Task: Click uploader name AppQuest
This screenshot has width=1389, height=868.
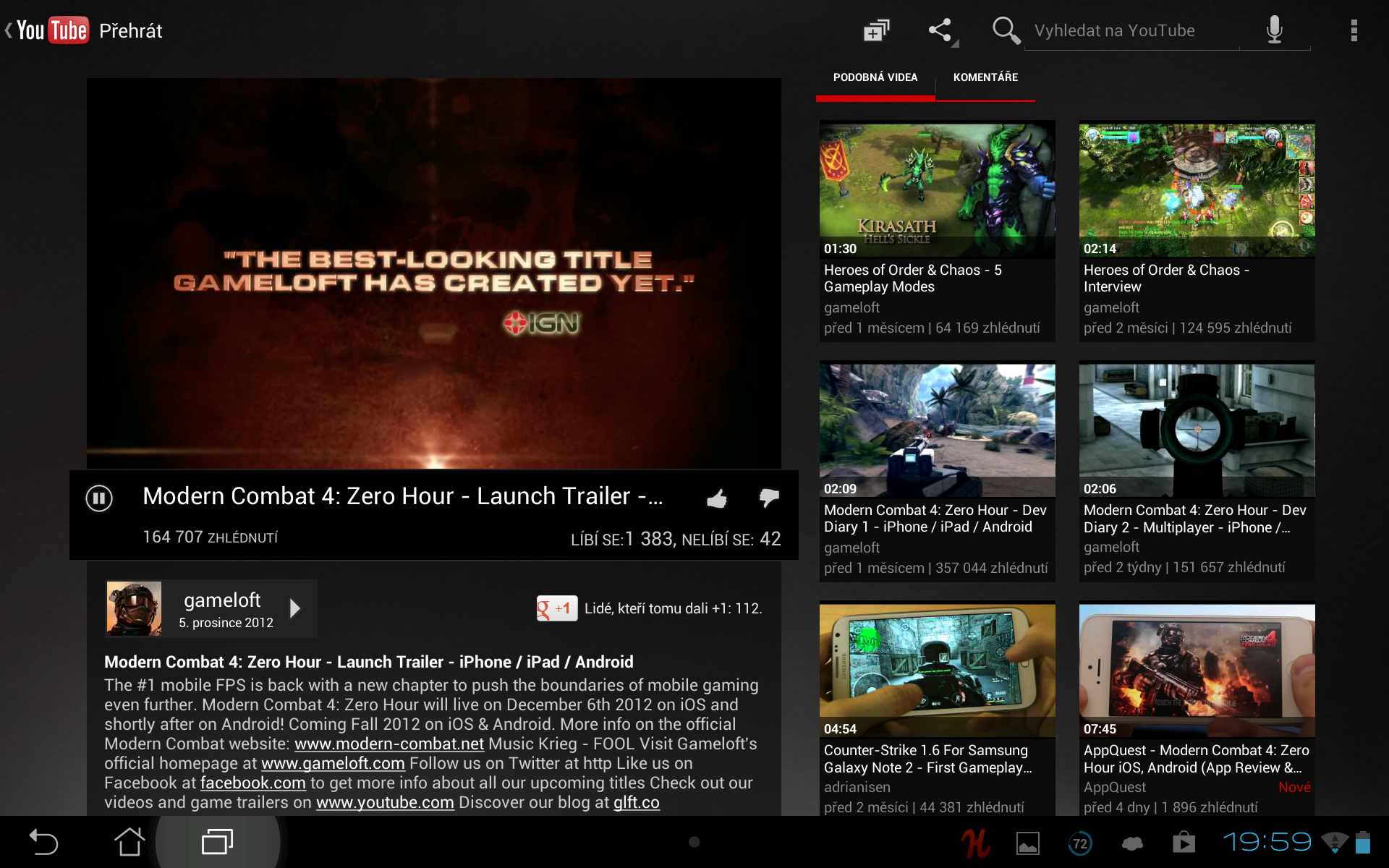Action: [1114, 787]
